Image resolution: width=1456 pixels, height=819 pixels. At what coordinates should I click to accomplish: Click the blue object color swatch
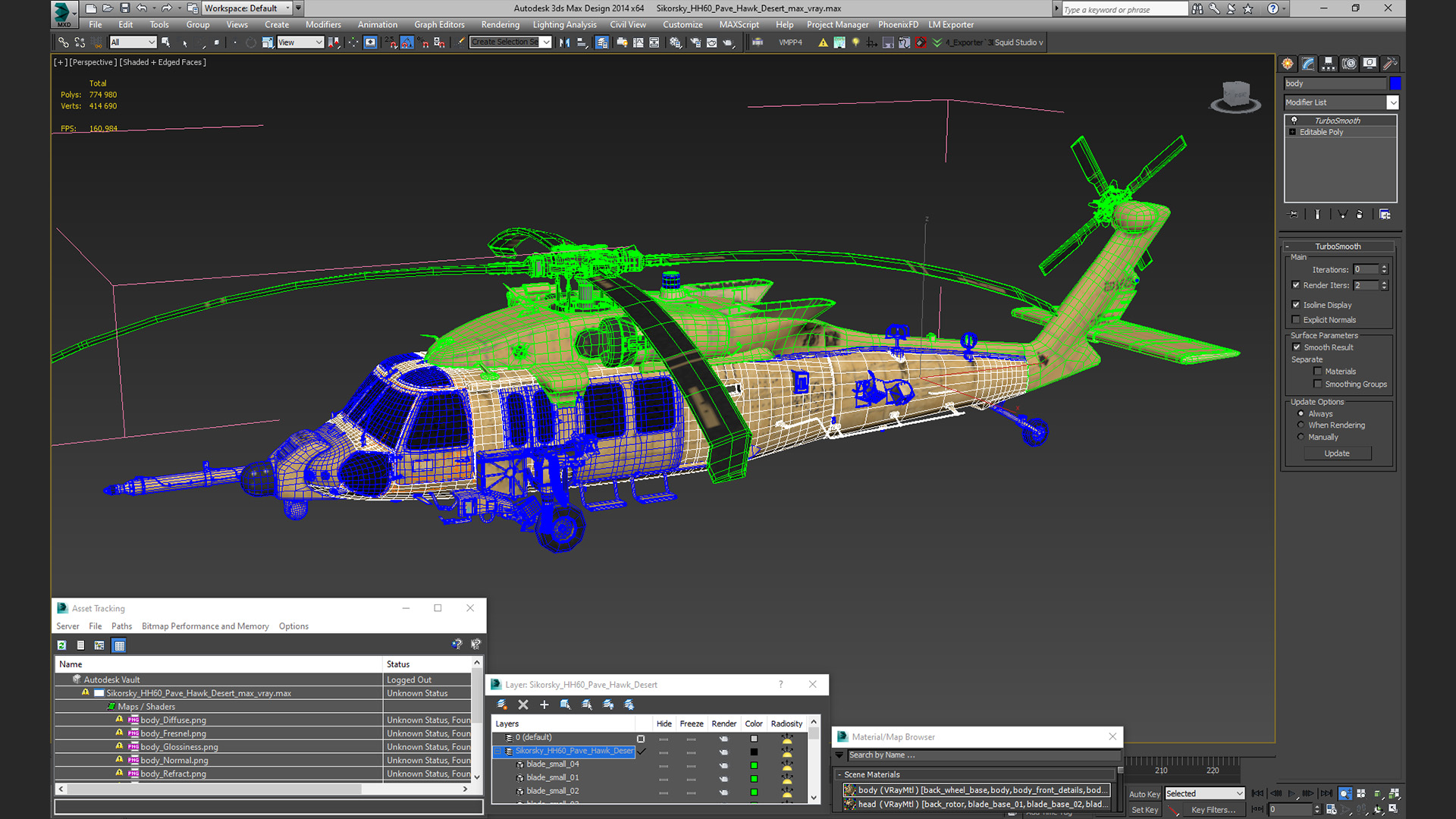click(1395, 83)
